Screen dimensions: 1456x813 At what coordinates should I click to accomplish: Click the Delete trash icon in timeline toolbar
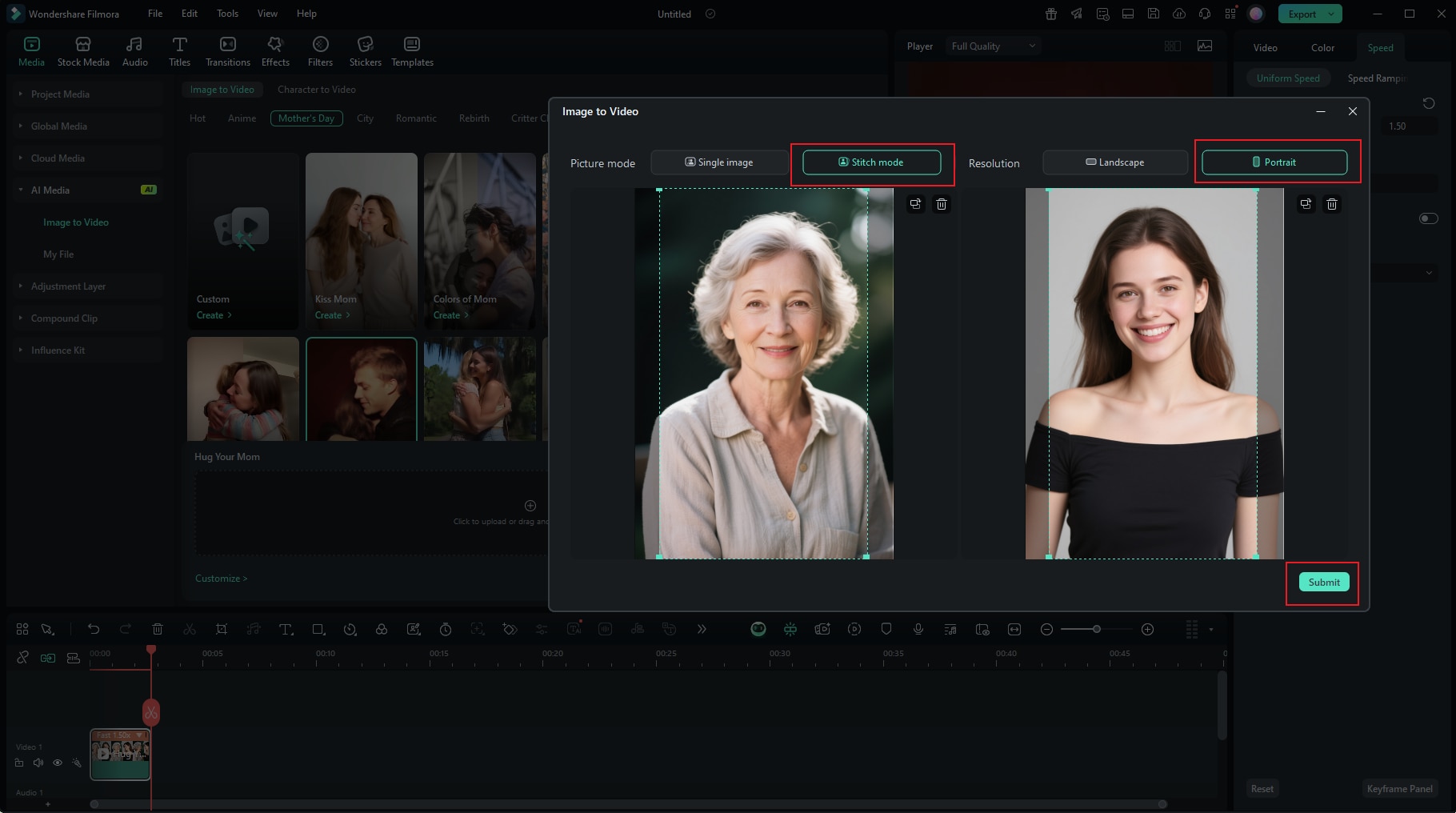(x=158, y=629)
